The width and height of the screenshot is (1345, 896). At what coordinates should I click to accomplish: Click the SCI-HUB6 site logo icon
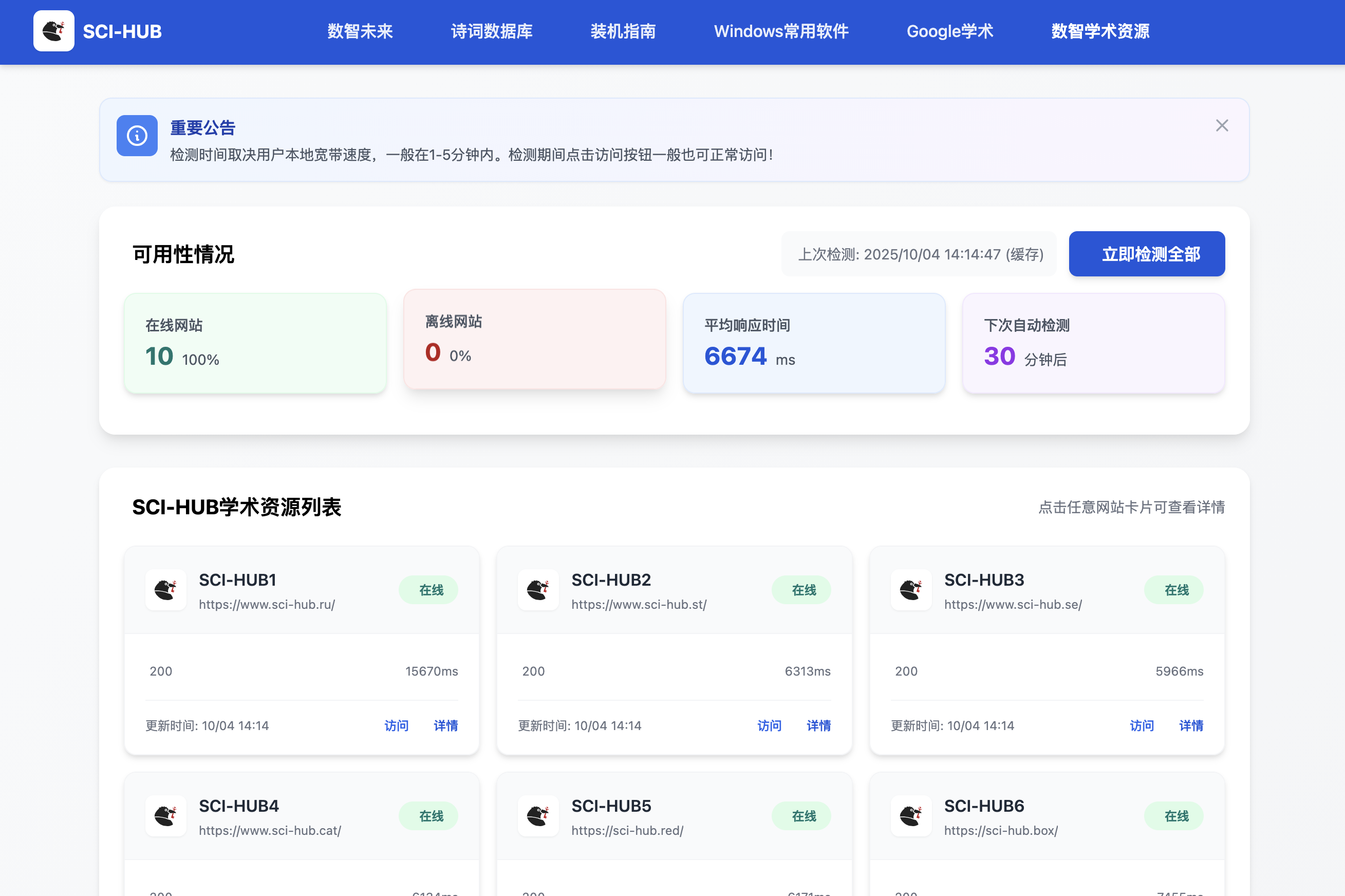pyautogui.click(x=910, y=815)
